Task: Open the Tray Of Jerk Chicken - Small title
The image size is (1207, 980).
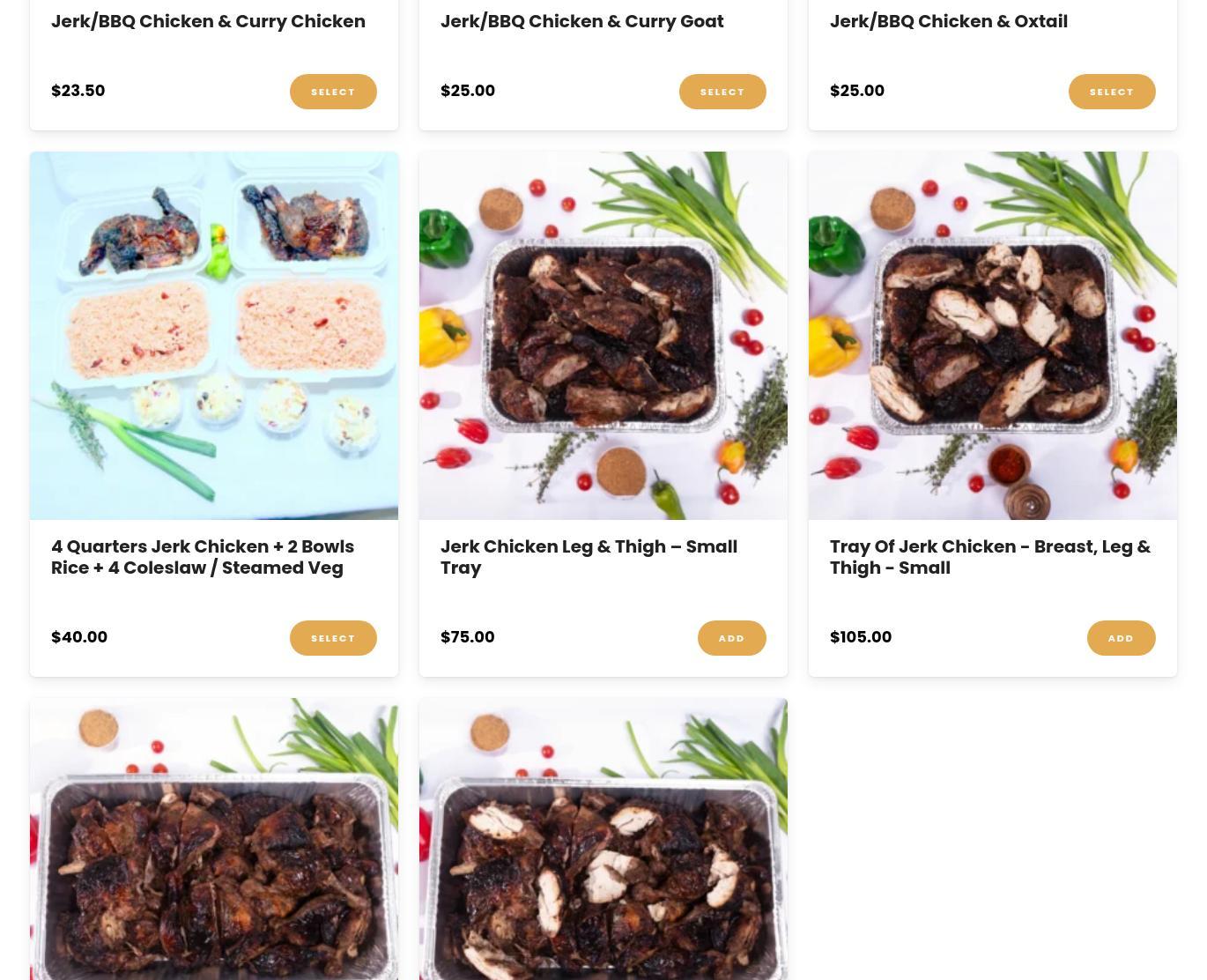Action: pos(990,557)
